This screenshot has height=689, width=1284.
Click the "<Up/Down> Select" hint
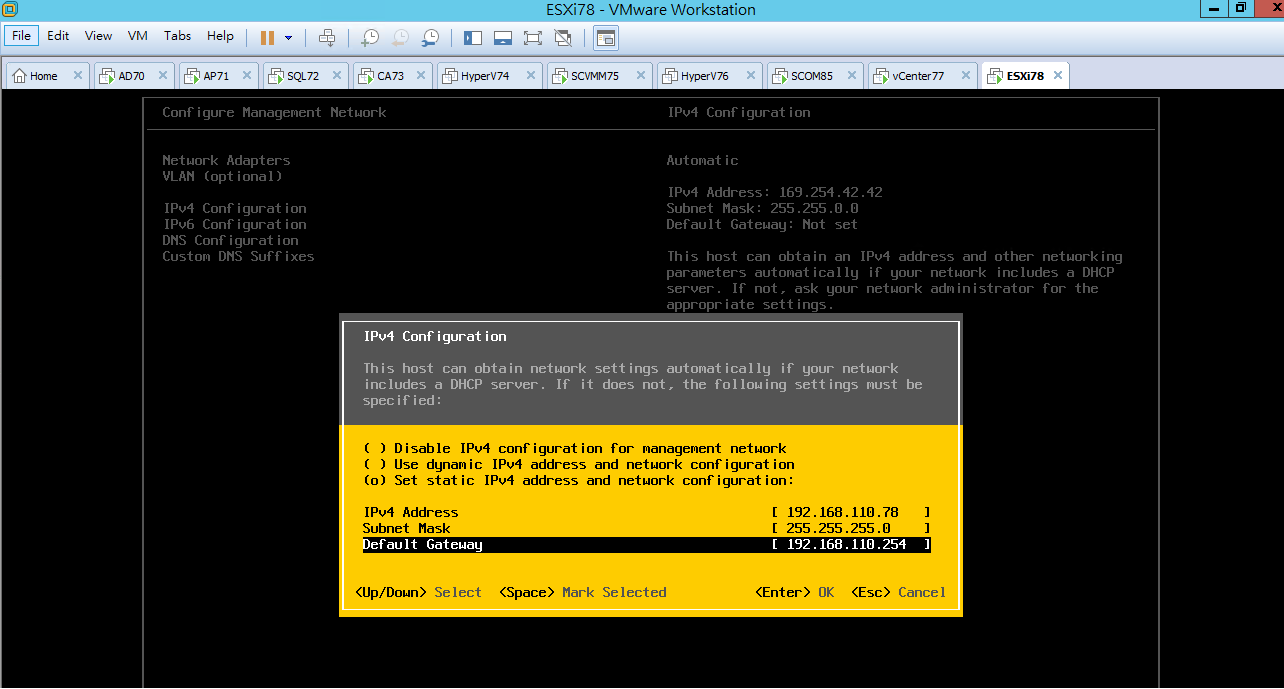point(419,593)
